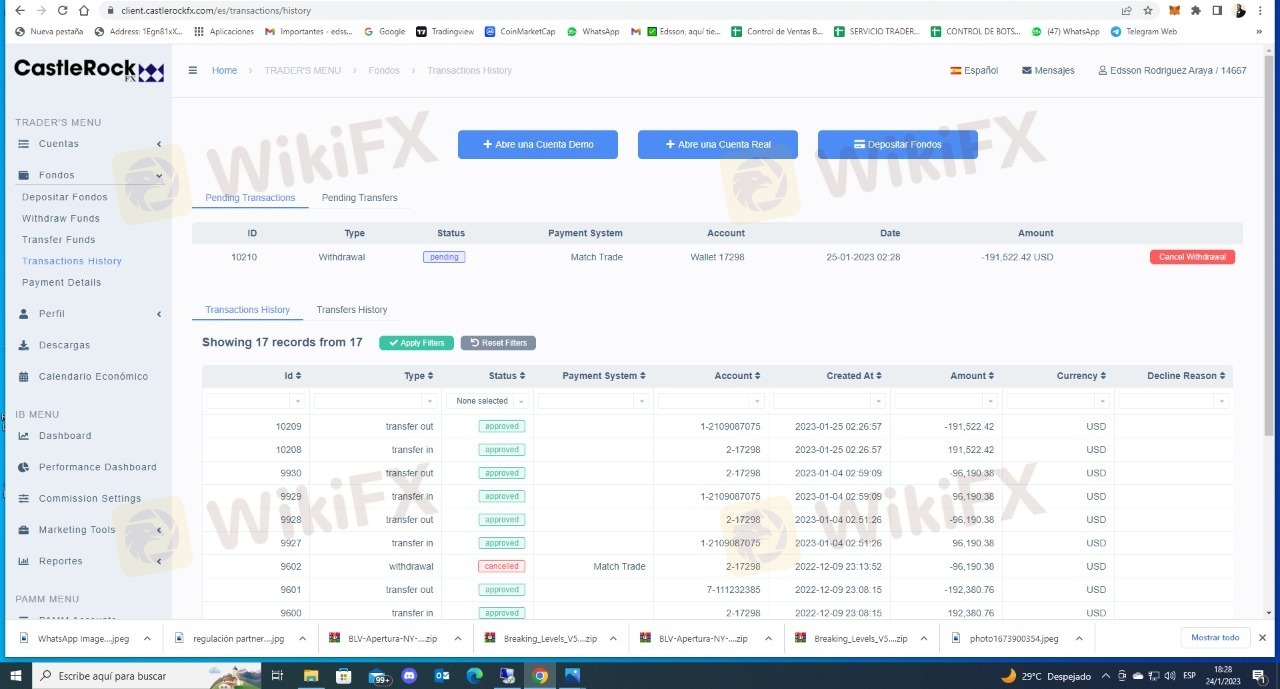Open the Status filter 'None selected' dropdown
1280x689 pixels.
pyautogui.click(x=487, y=401)
